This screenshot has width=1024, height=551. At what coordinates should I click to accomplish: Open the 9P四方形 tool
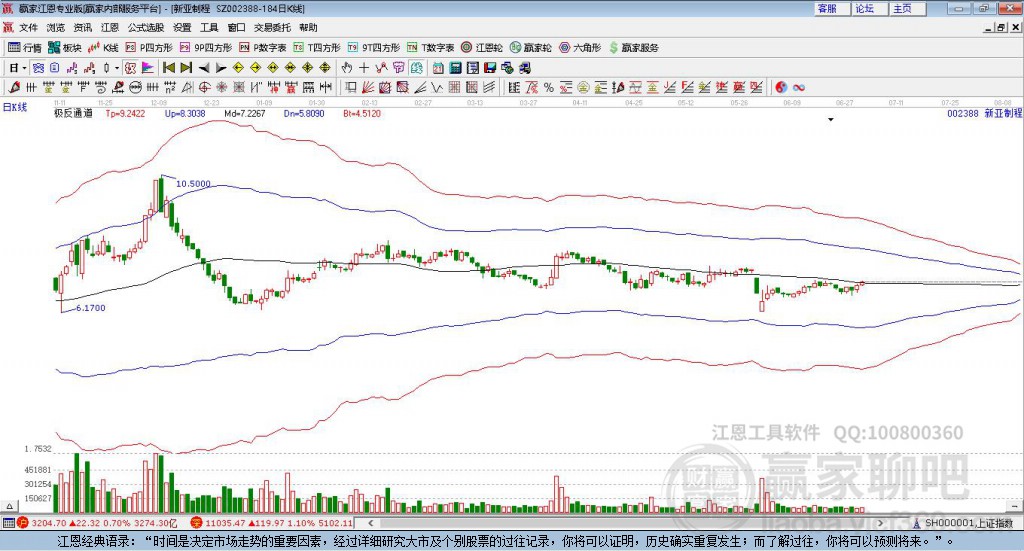click(206, 48)
